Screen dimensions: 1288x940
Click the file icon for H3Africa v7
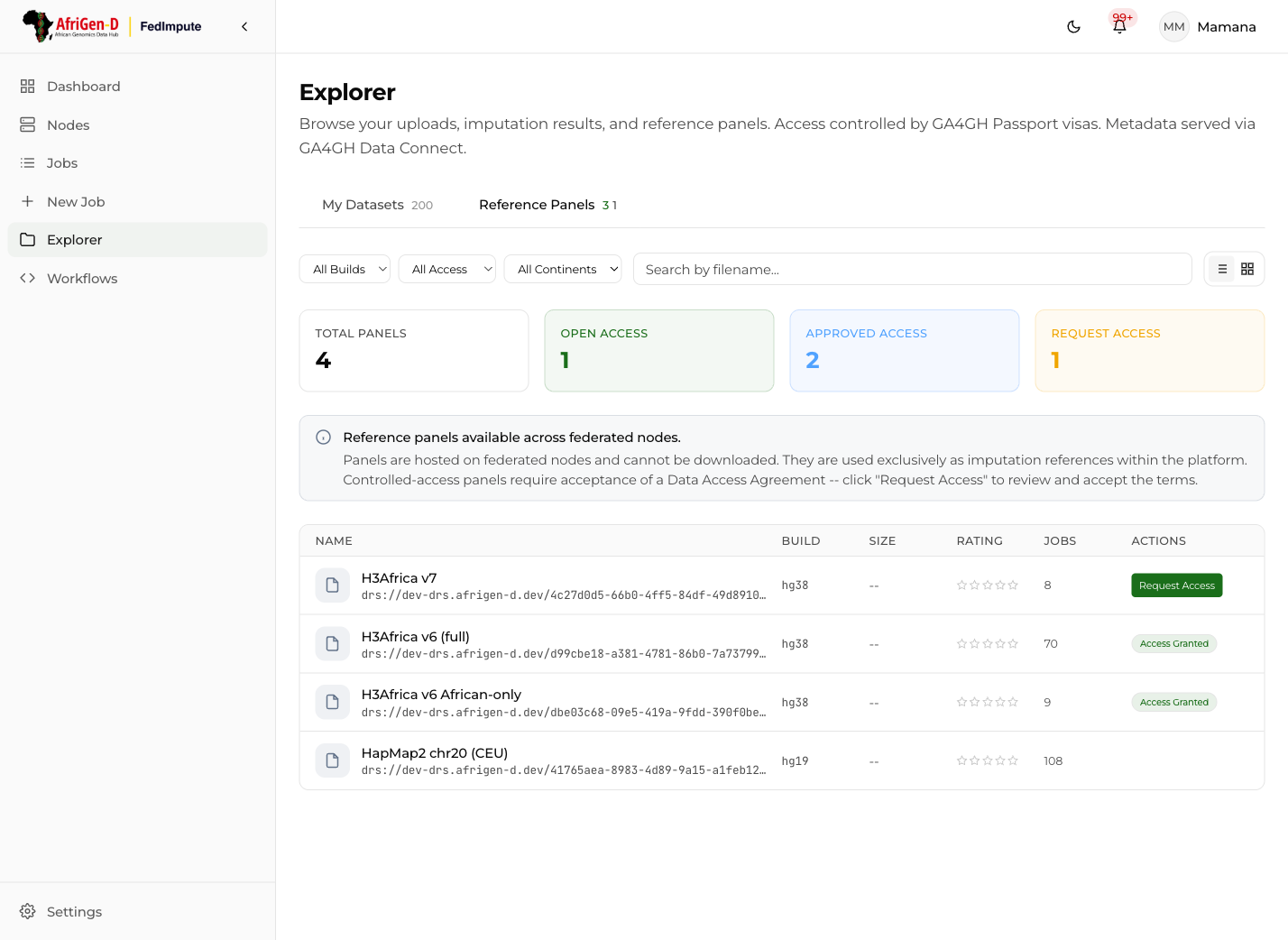(x=332, y=585)
